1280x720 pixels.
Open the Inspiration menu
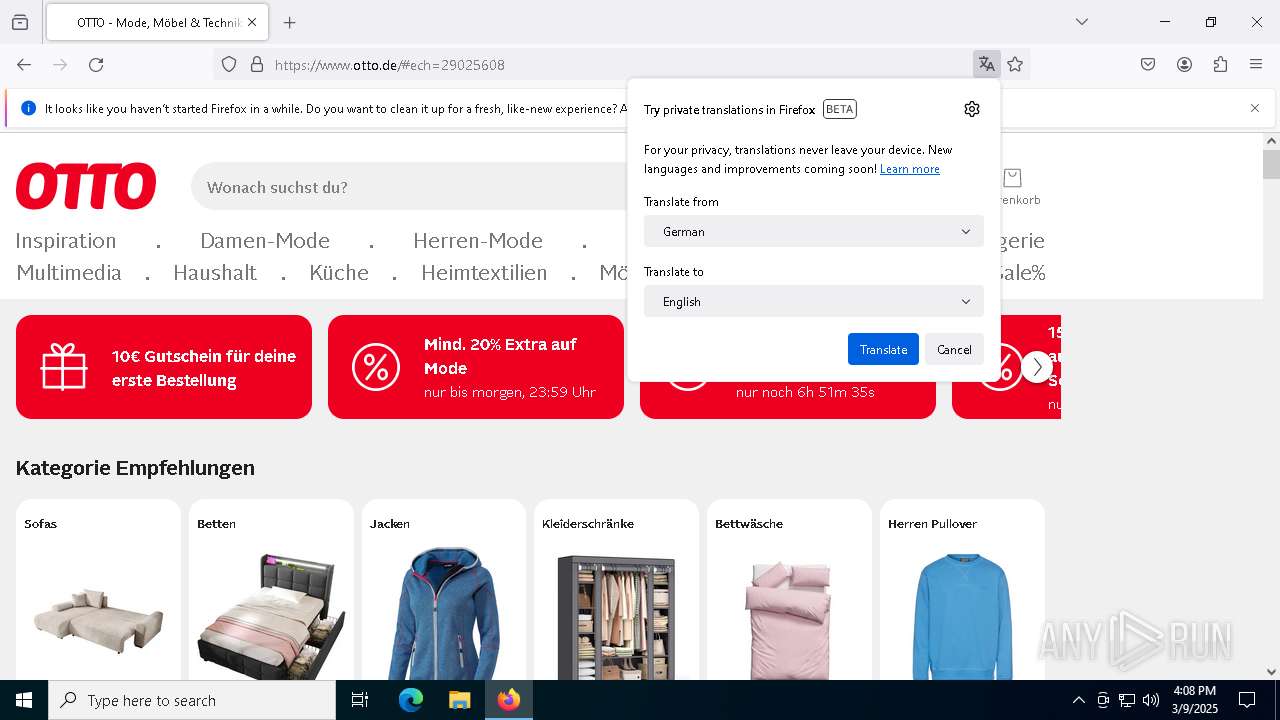pos(66,241)
